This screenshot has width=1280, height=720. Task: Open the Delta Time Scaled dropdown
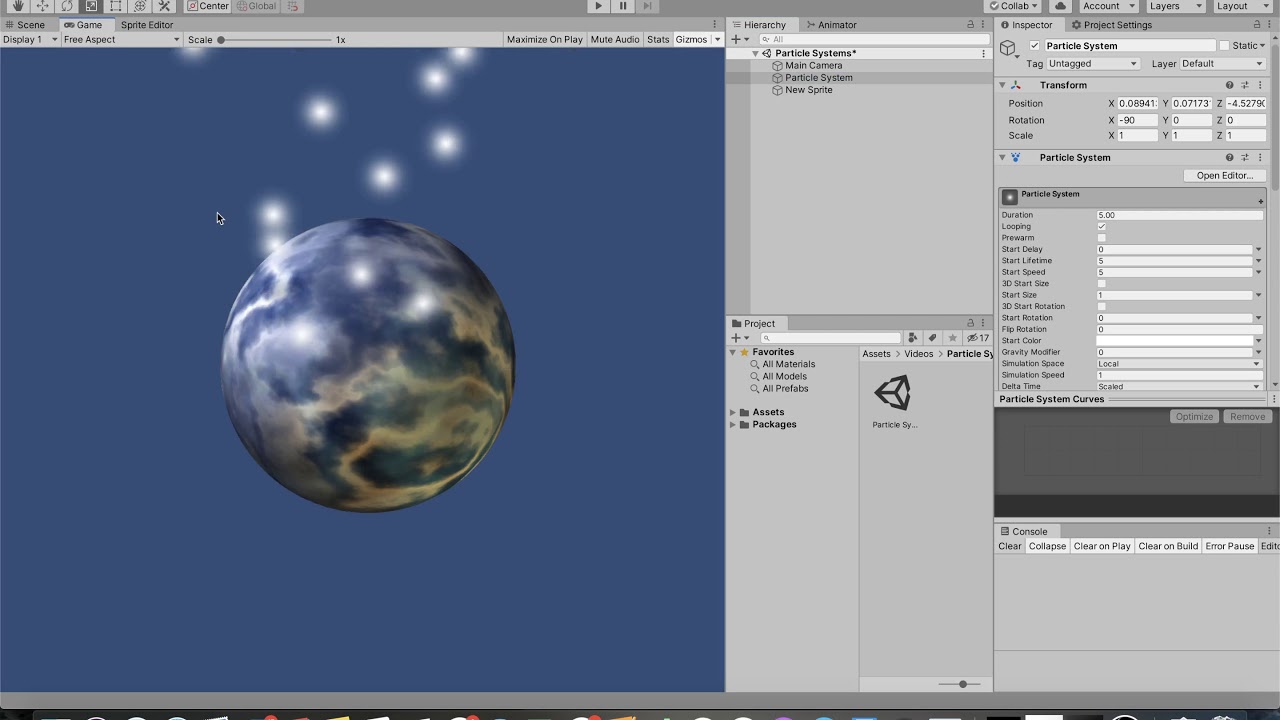[x=1180, y=387]
